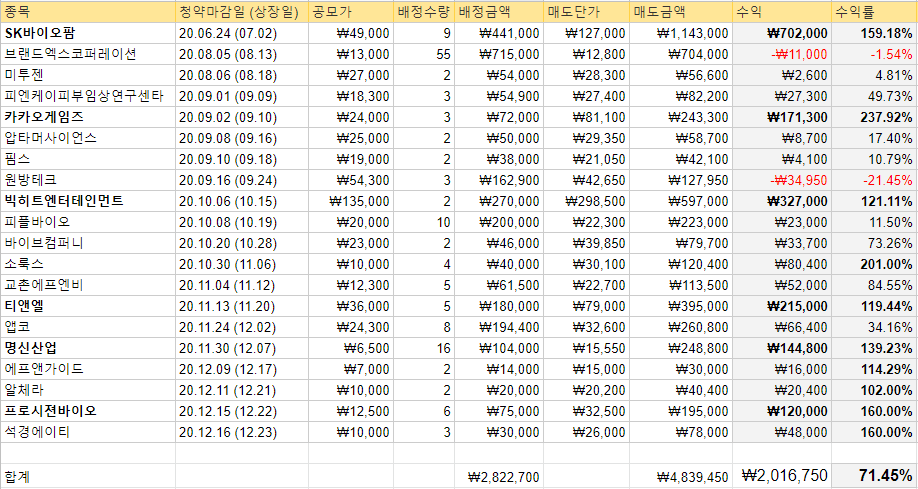Image resolution: width=918 pixels, height=489 pixels.
Task: Click the 소룩스 name cell
Action: (88, 264)
